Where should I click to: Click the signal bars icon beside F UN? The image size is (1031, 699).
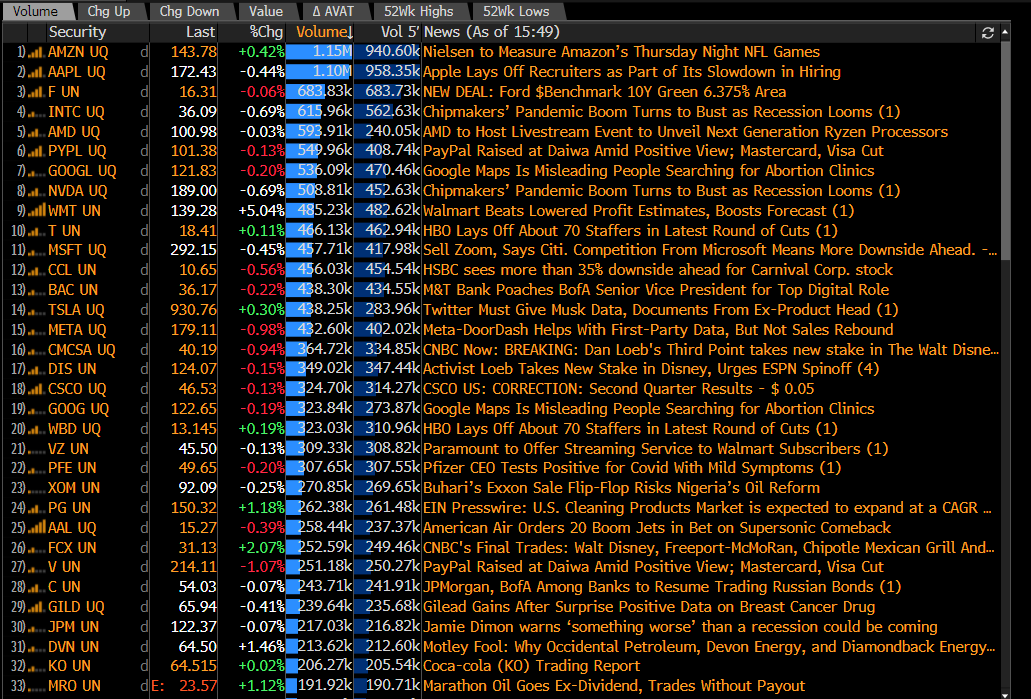click(x=36, y=92)
